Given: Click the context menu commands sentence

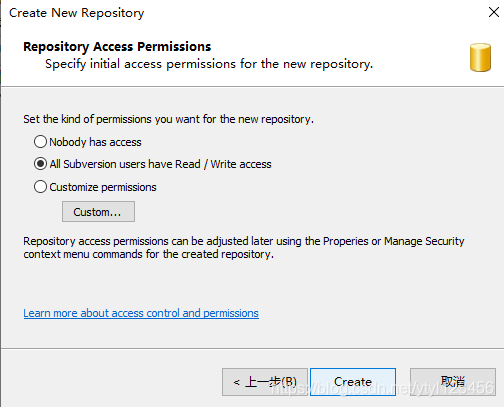Looking at the screenshot, I should click(x=148, y=254).
